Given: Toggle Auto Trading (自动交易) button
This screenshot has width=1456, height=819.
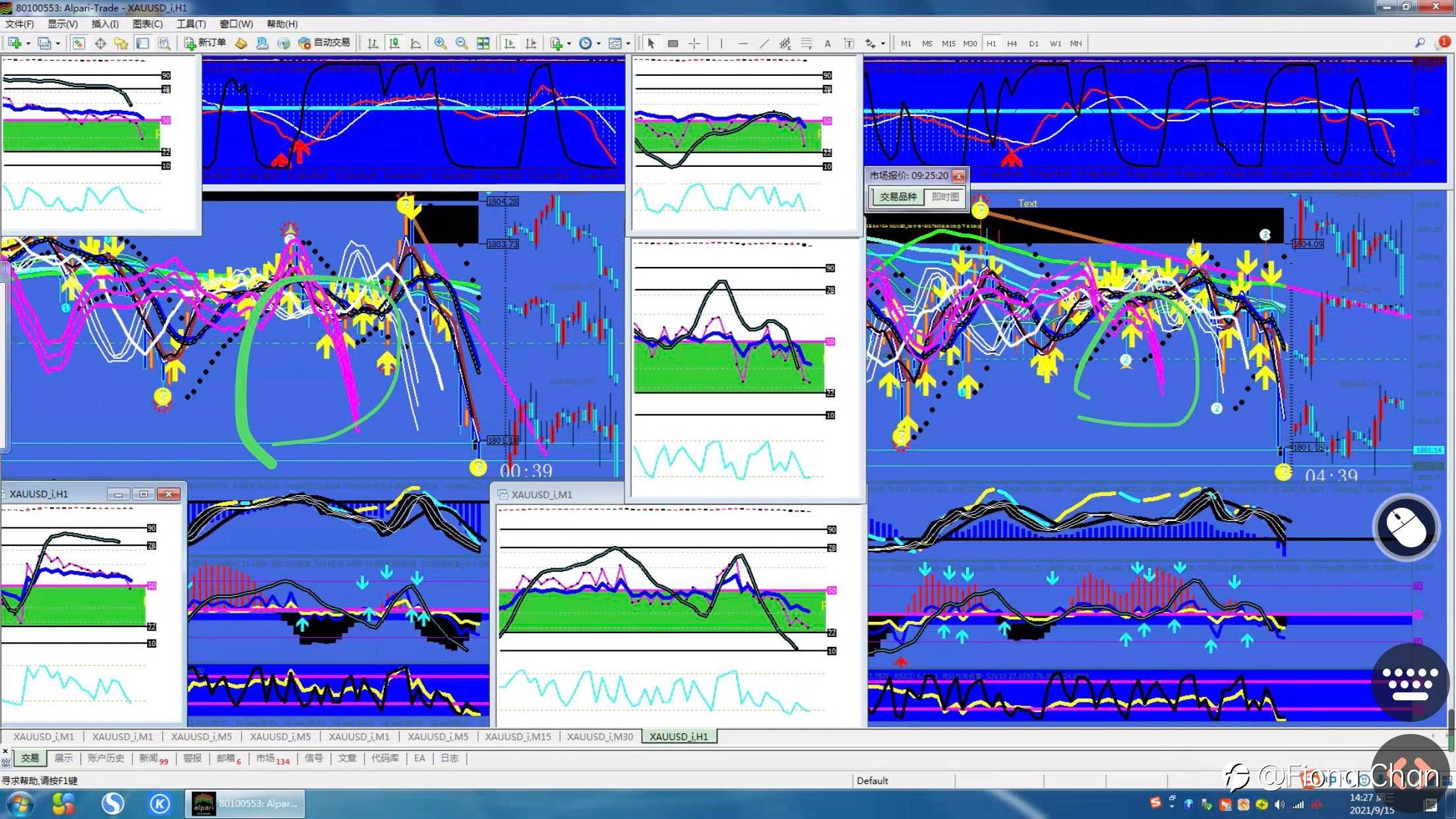Looking at the screenshot, I should coord(324,43).
